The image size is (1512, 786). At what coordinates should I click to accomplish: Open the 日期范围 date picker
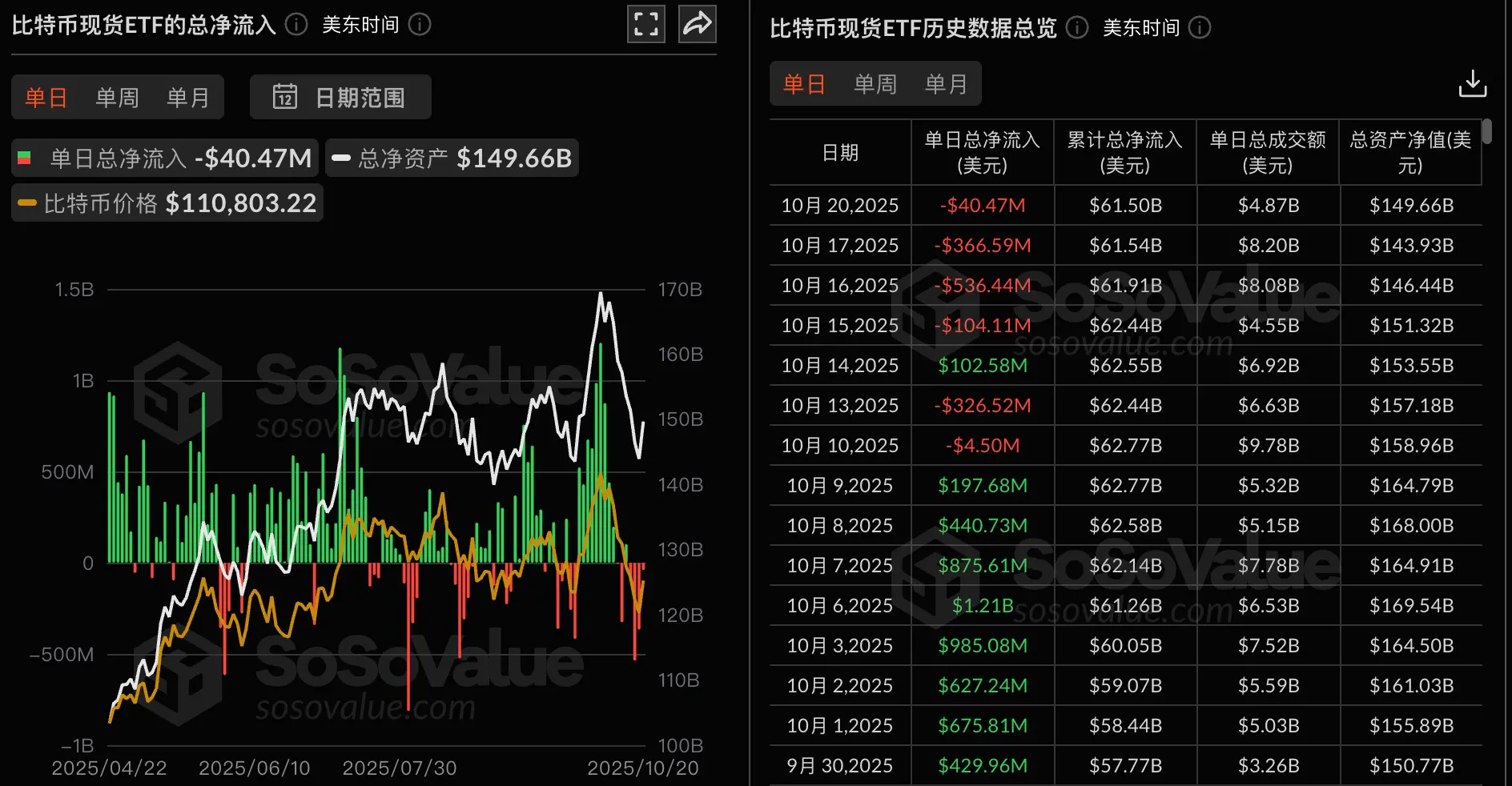(340, 96)
